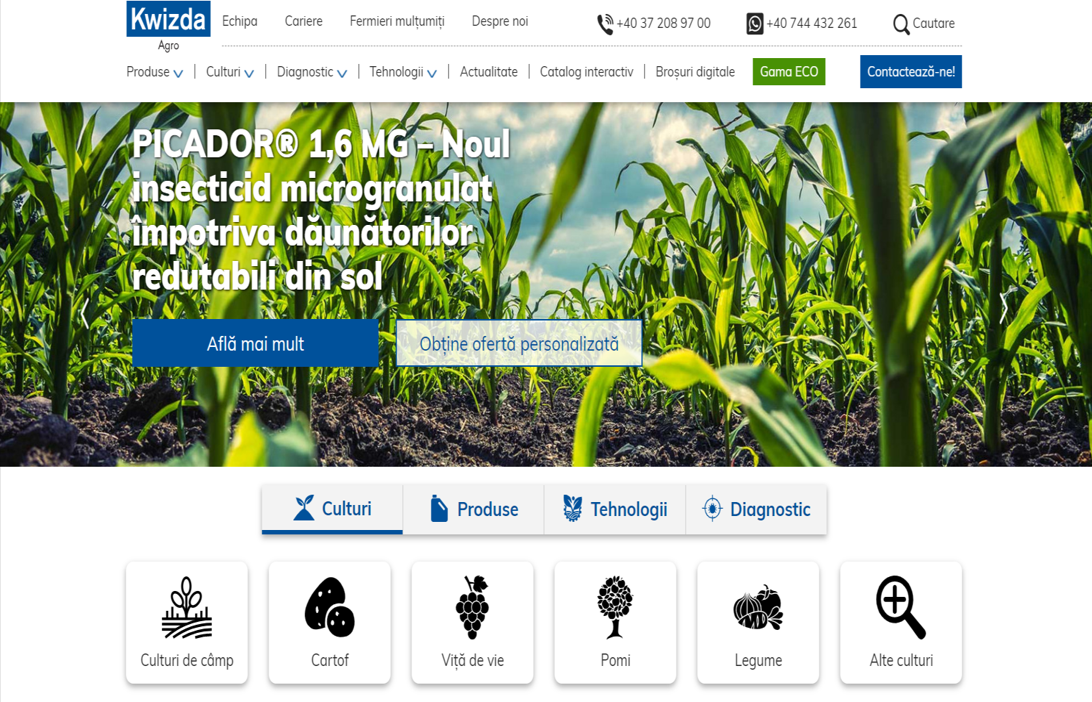This screenshot has height=702, width=1092.
Task: Open the Actualitate menu item
Action: pyautogui.click(x=489, y=72)
